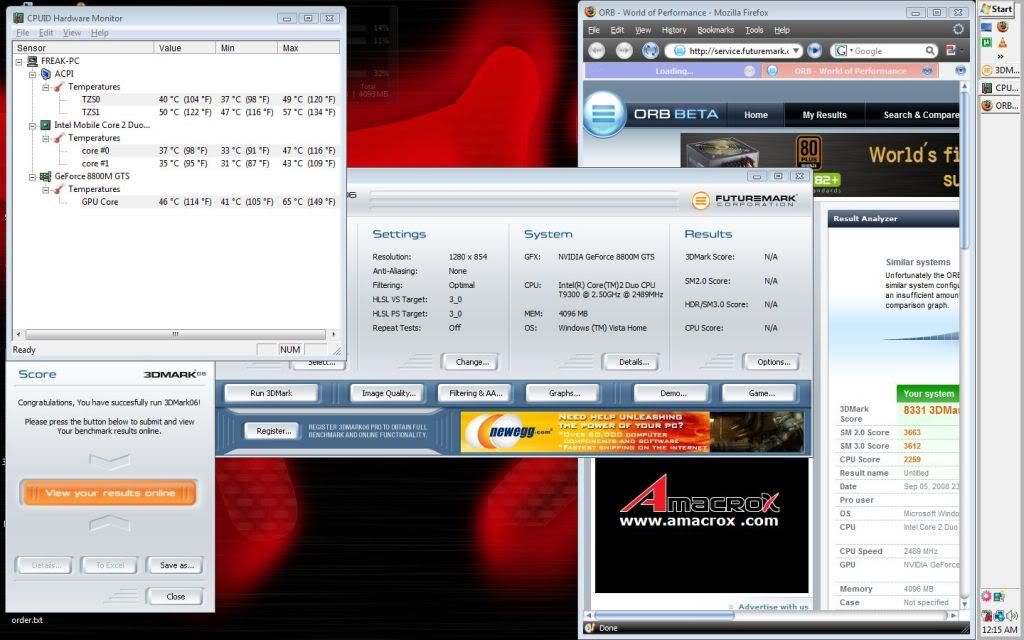
Task: Open View menu in CPUID Hardware Monitor
Action: coord(72,33)
